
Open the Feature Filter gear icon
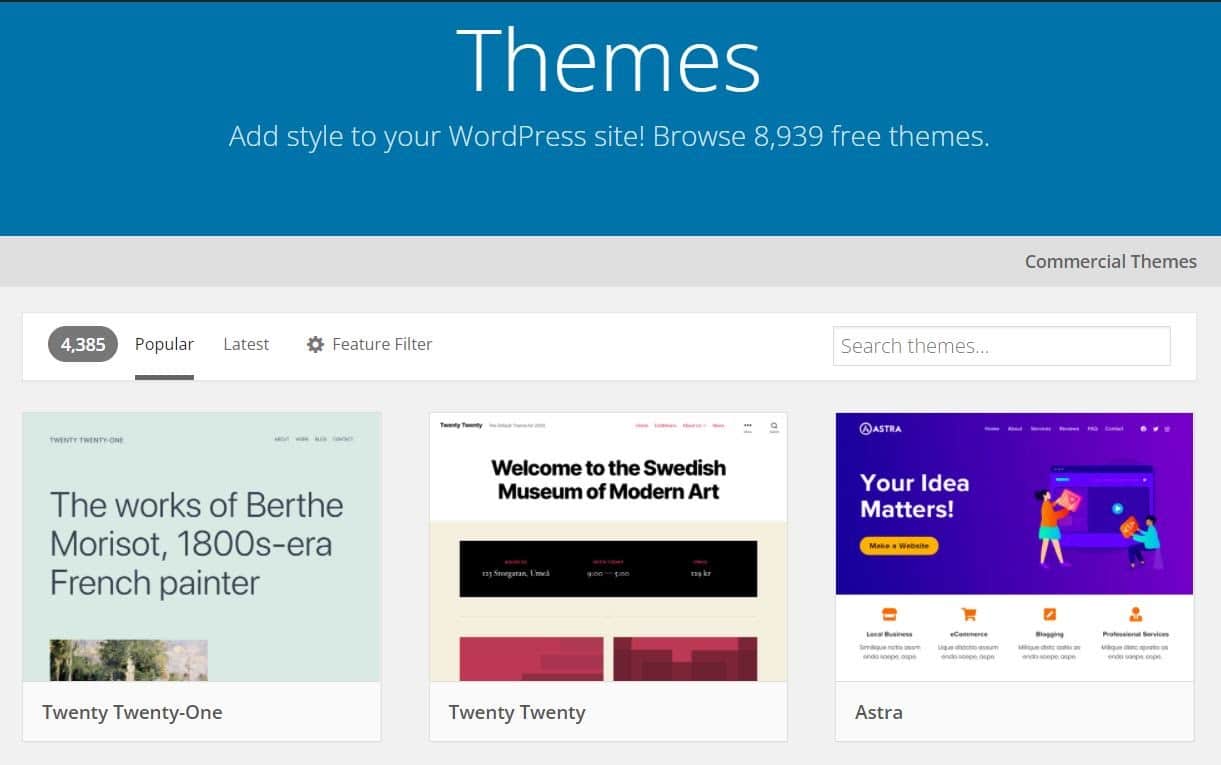tap(316, 344)
